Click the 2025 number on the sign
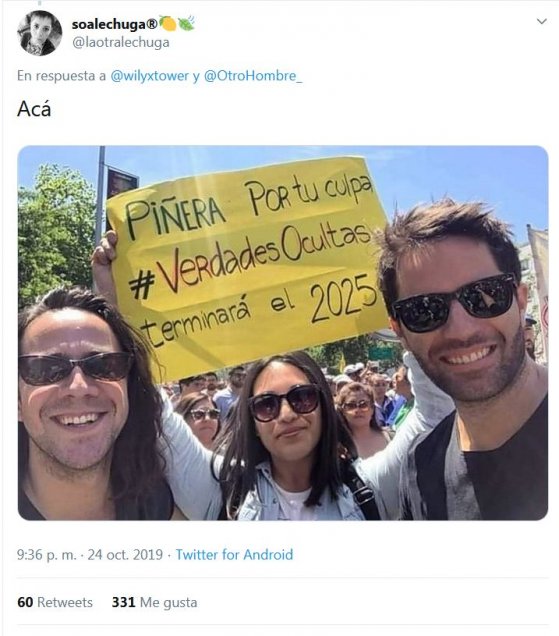The height and width of the screenshot is (636, 559). (343, 298)
